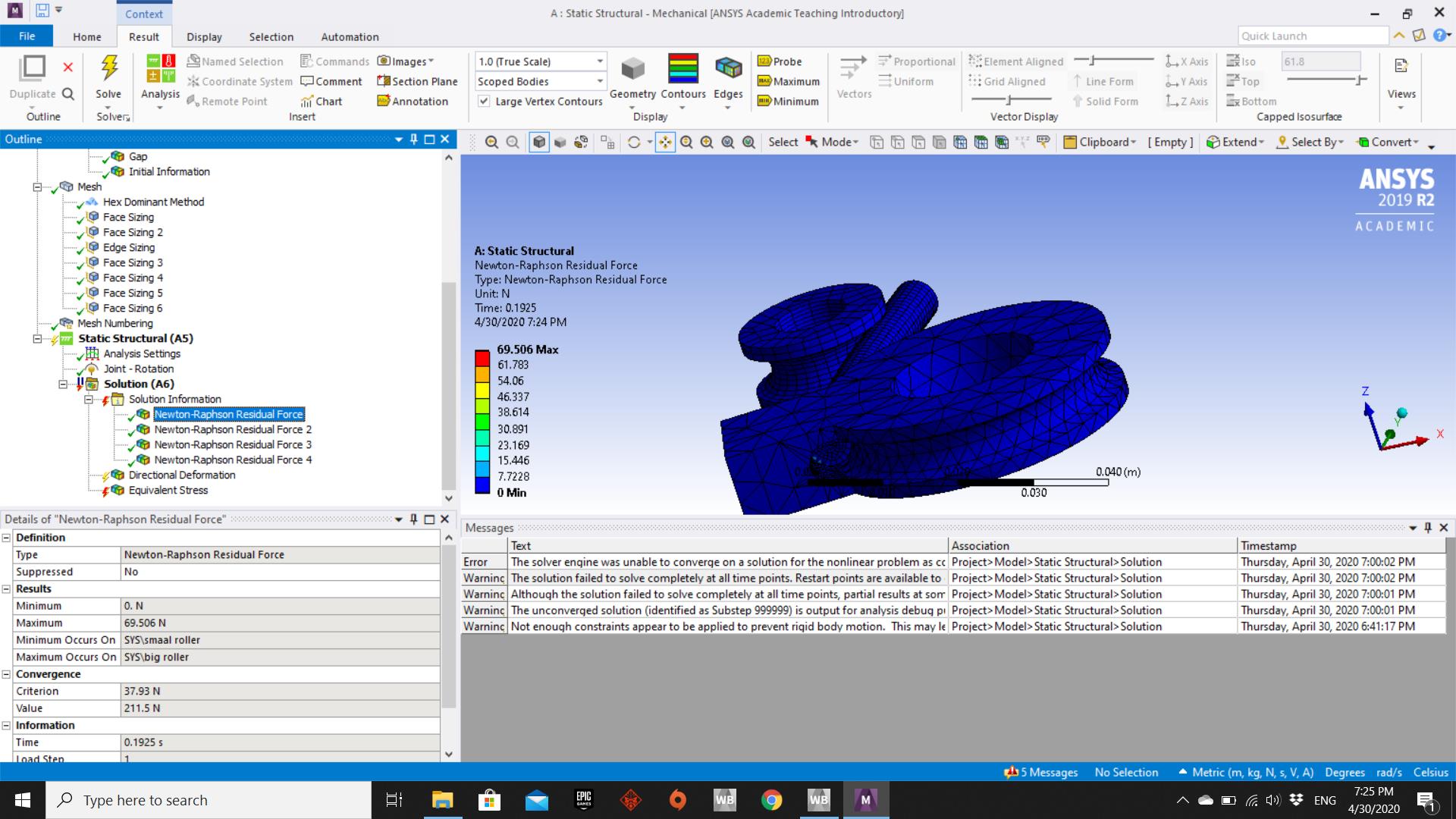Collapse the Solution (A6) node

(x=63, y=384)
